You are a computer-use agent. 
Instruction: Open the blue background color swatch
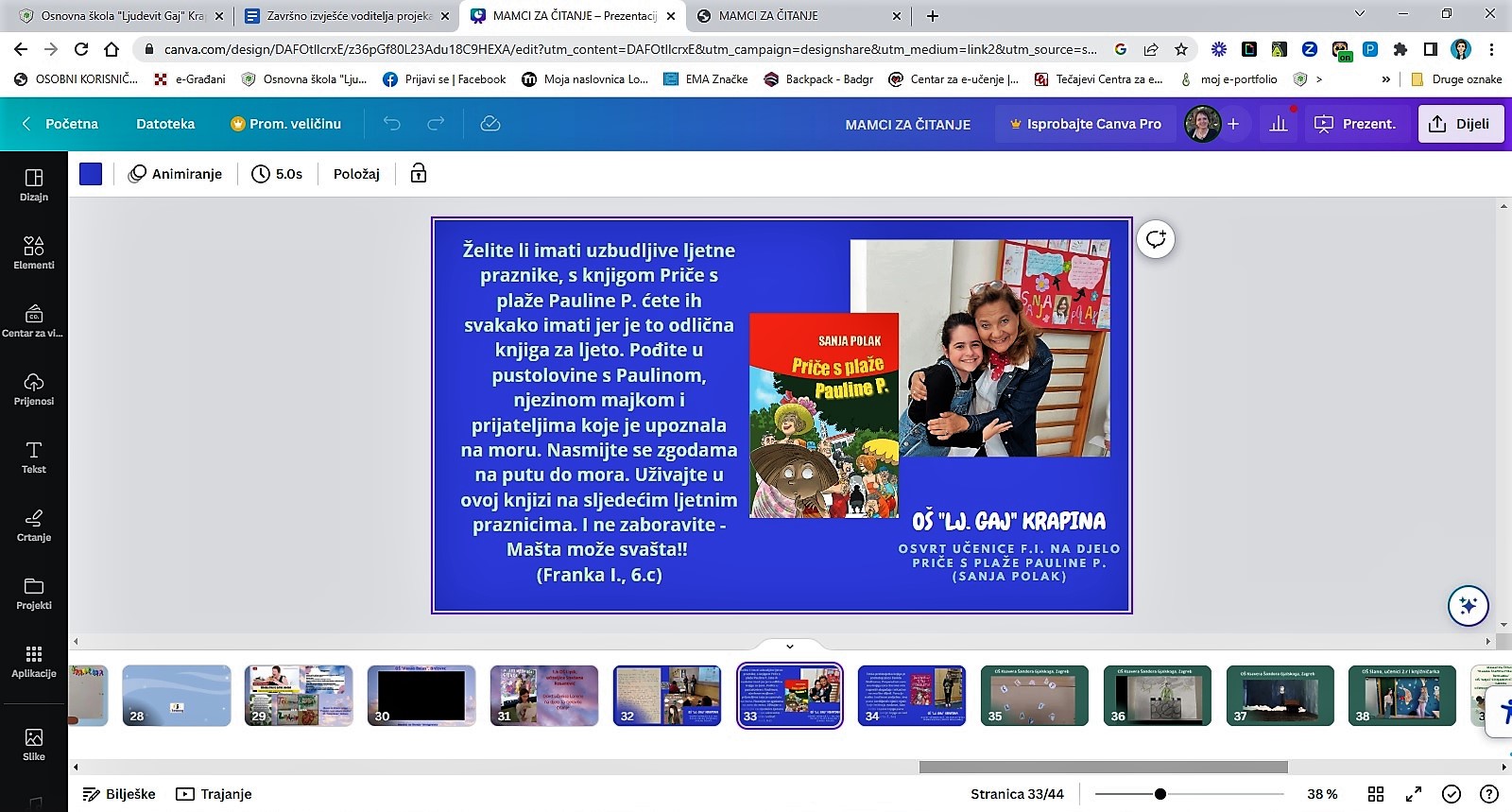pos(91,174)
